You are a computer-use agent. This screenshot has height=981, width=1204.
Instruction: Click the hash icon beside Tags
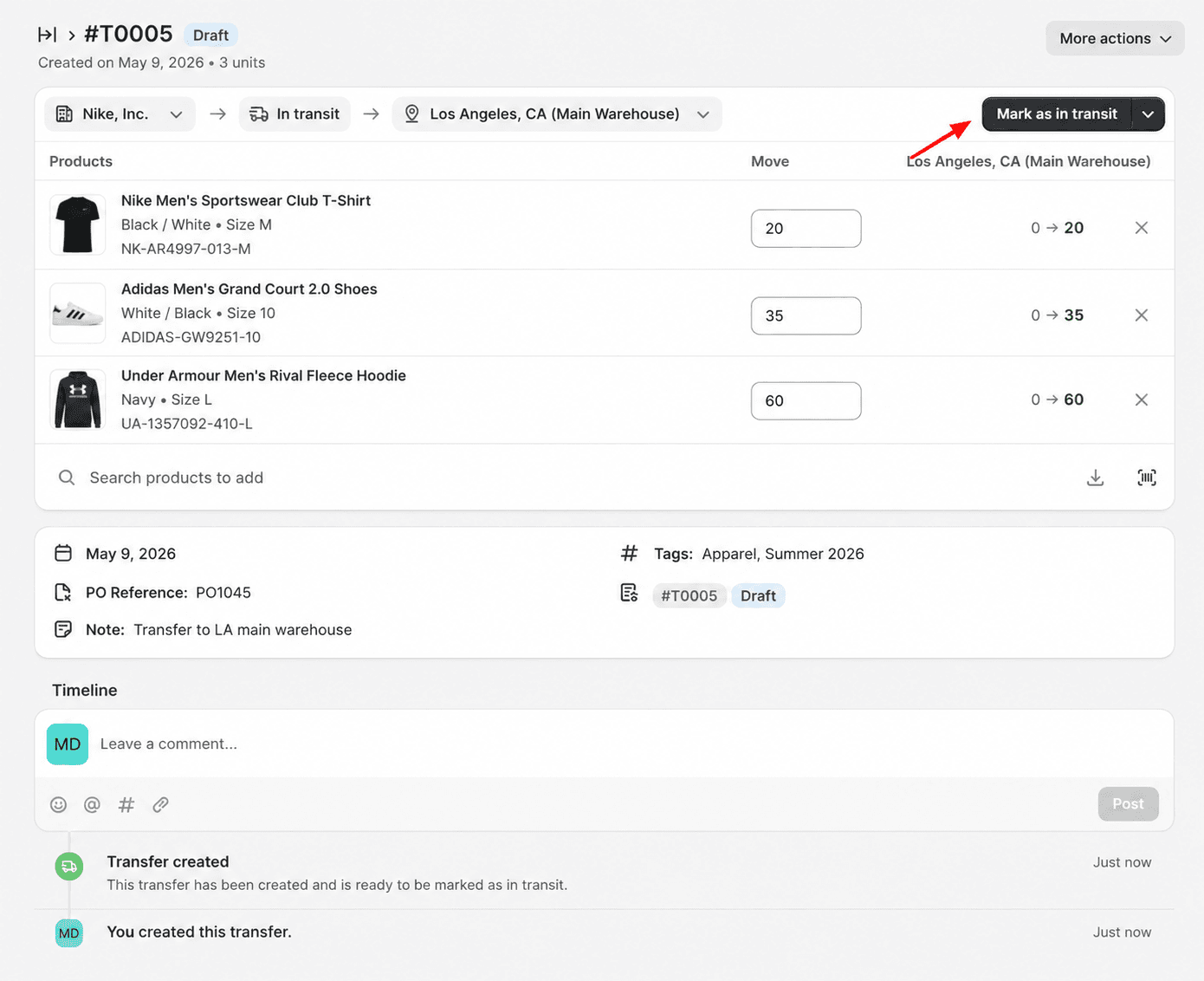tap(630, 553)
